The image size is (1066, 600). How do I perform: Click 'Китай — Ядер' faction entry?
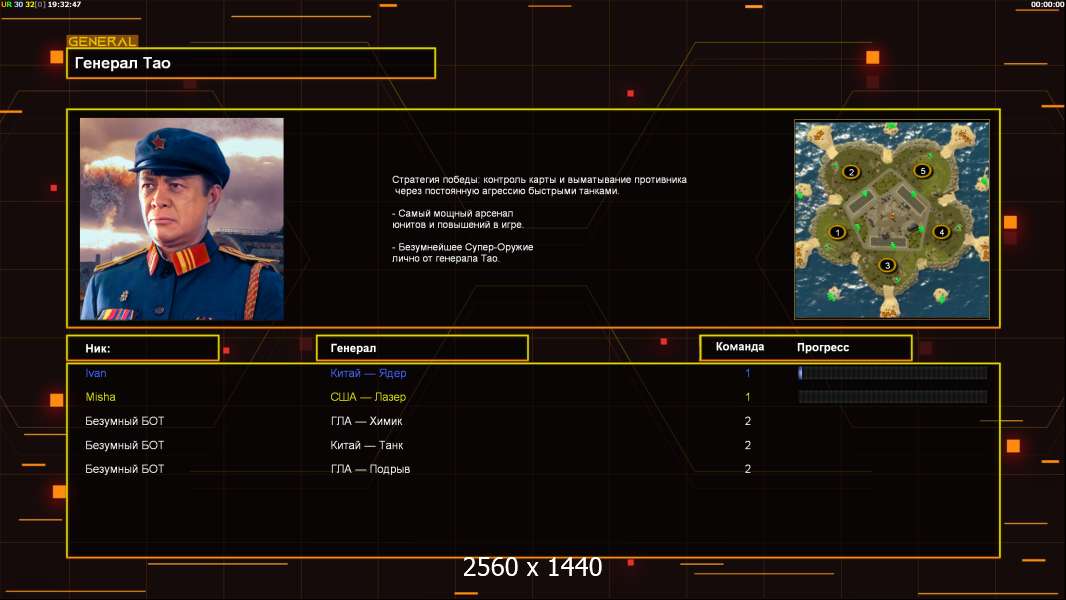tap(368, 373)
